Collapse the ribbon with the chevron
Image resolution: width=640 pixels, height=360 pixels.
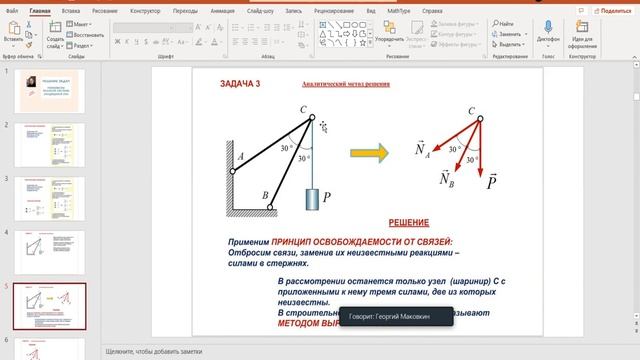(634, 57)
